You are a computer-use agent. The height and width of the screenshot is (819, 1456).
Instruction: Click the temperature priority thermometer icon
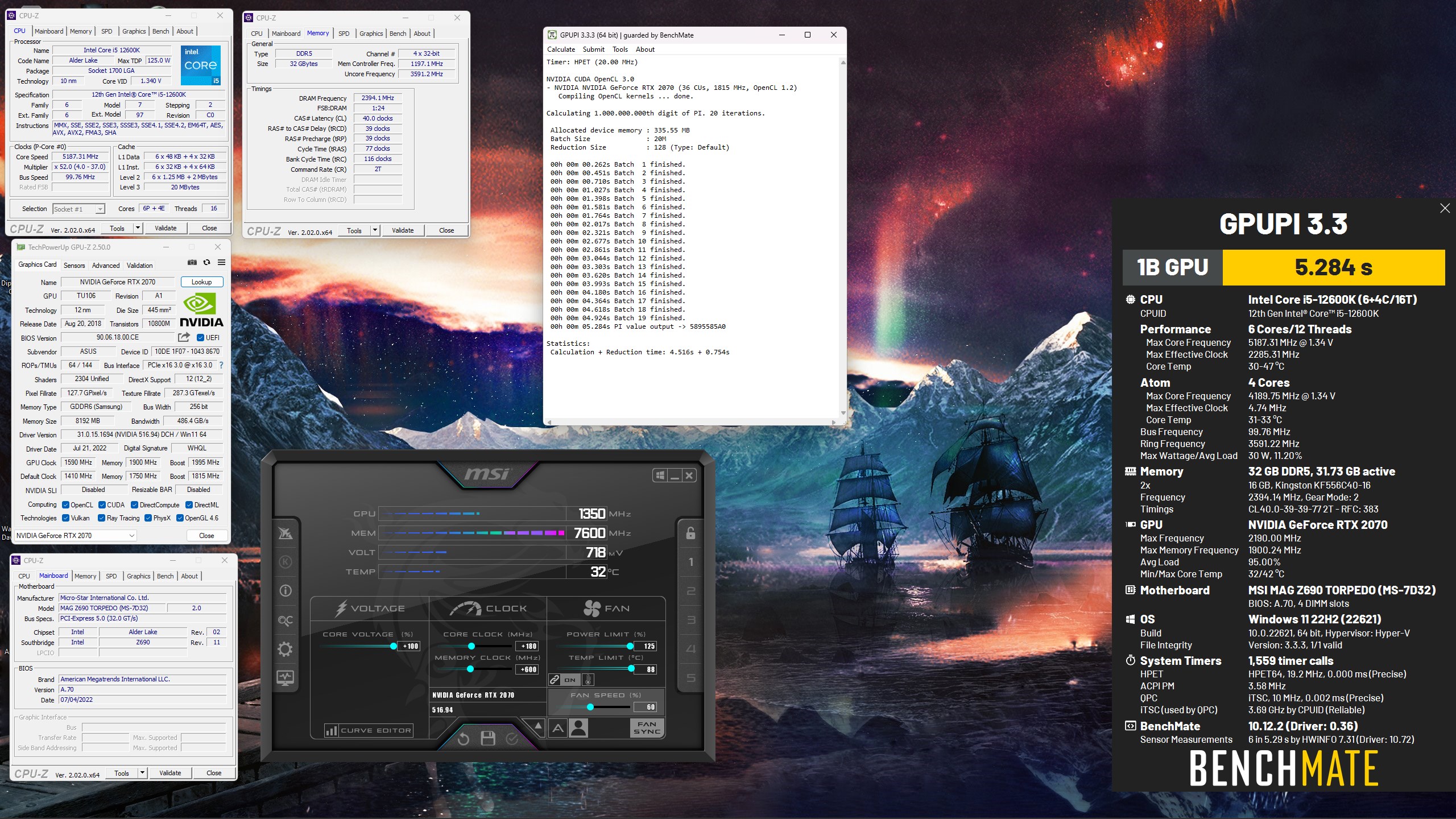(x=588, y=680)
